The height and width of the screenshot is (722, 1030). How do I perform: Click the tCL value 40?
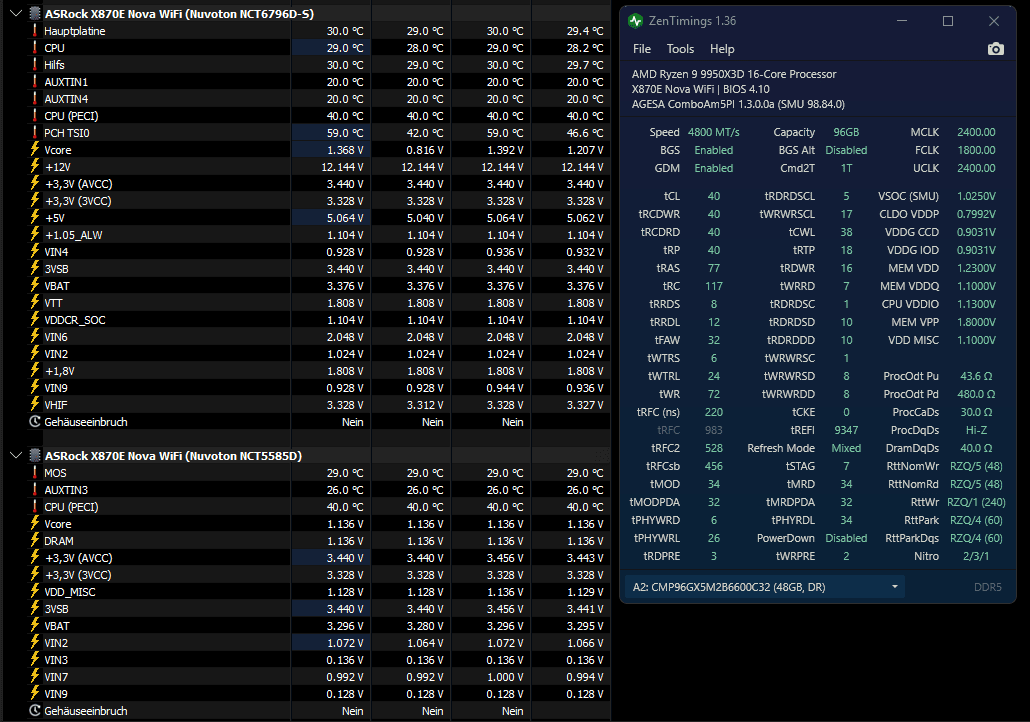pyautogui.click(x=714, y=196)
